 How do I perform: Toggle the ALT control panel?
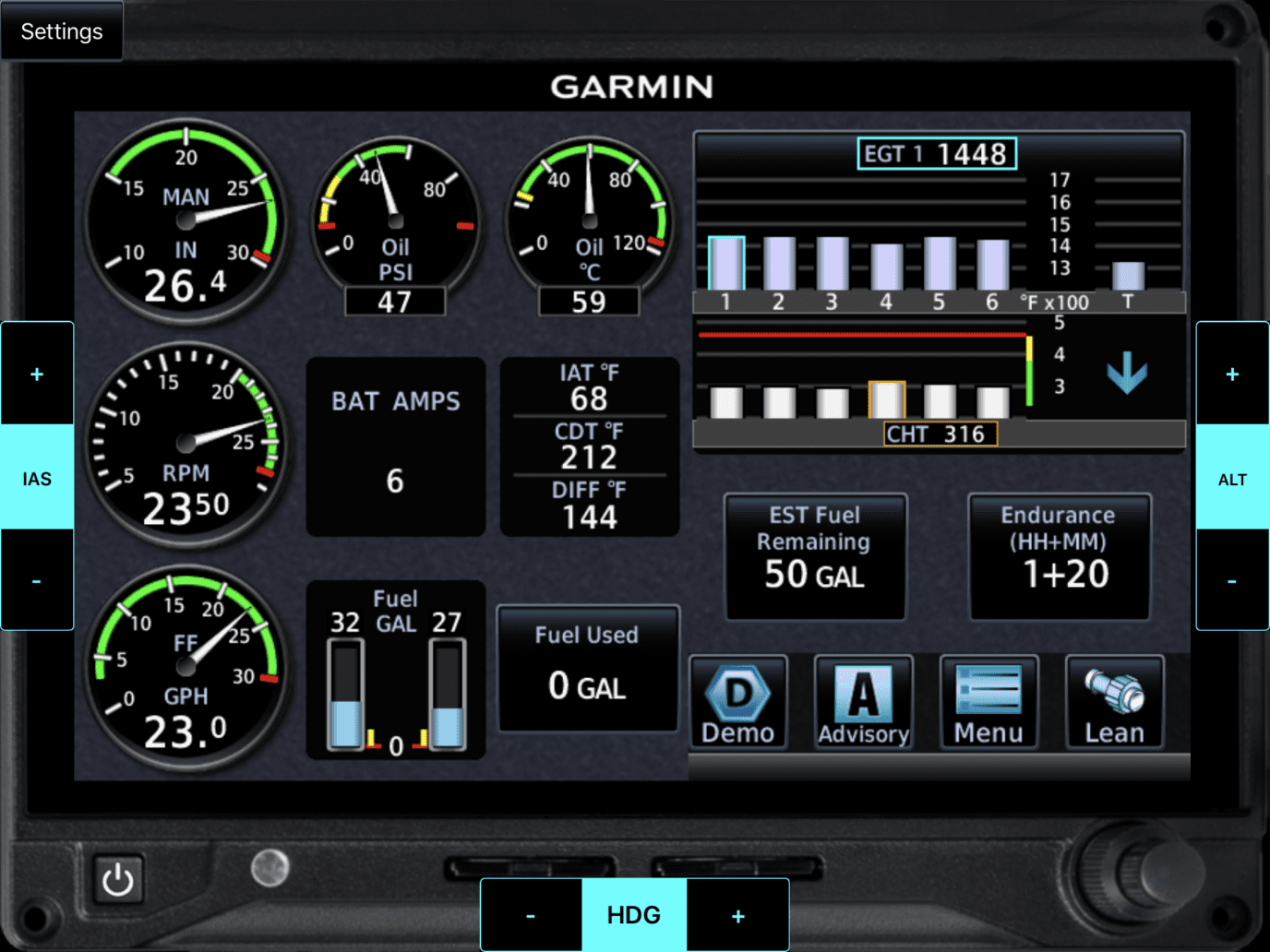pyautogui.click(x=1232, y=478)
